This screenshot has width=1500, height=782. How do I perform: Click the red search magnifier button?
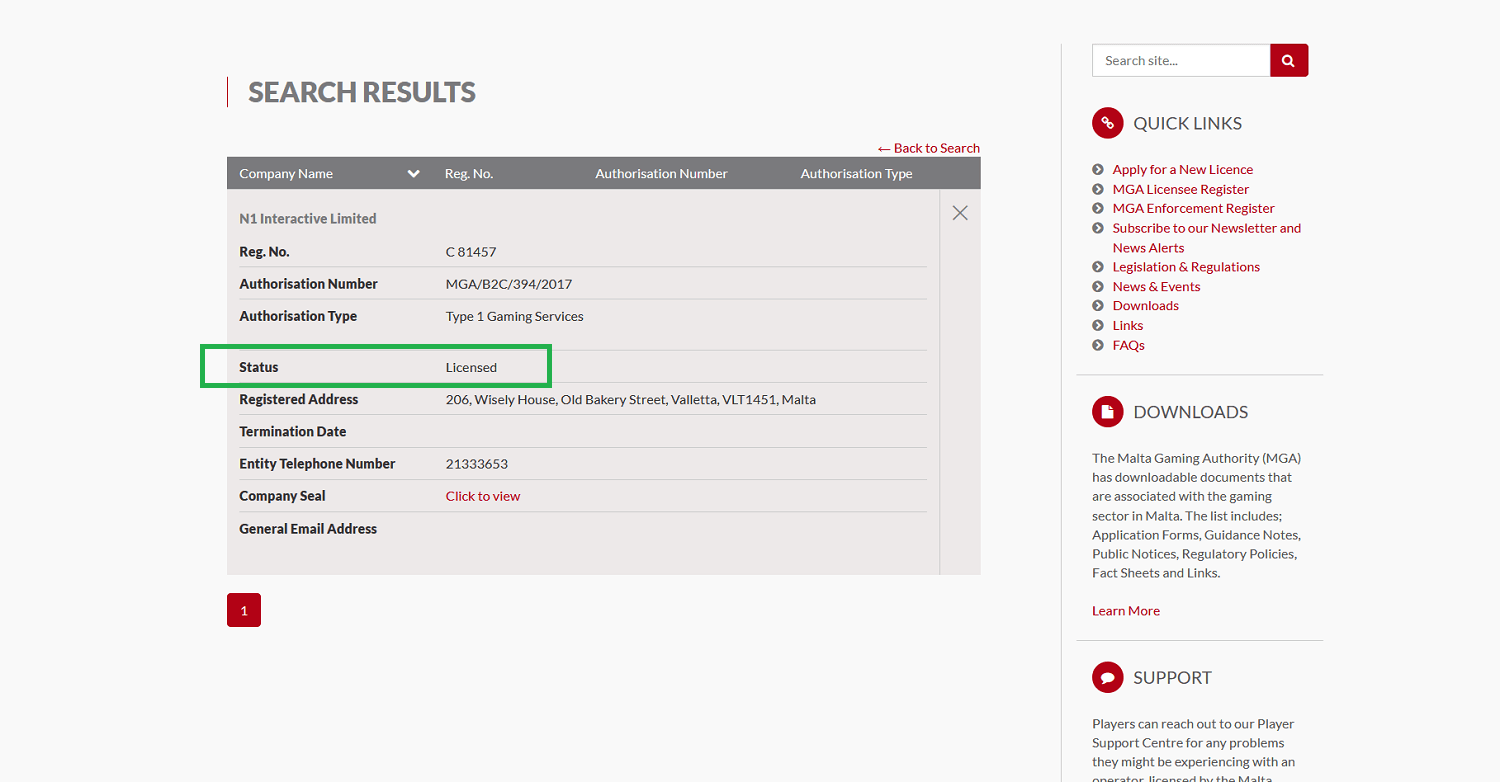pyautogui.click(x=1289, y=60)
